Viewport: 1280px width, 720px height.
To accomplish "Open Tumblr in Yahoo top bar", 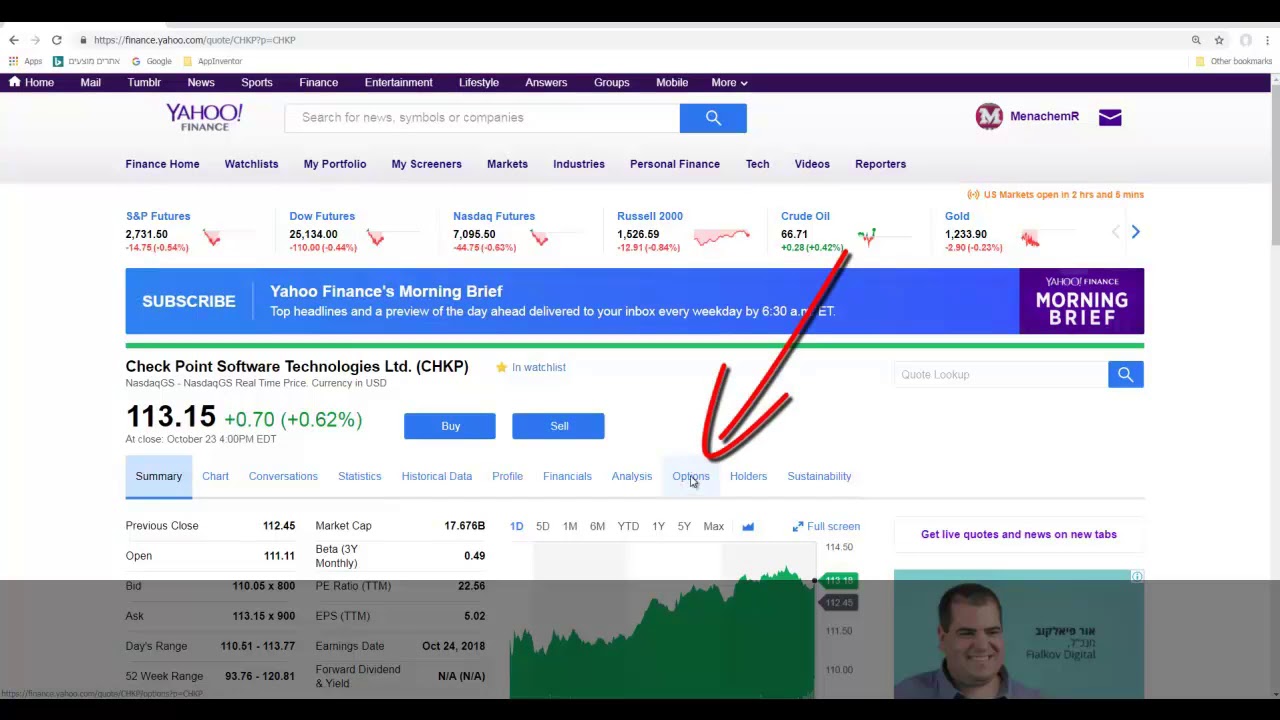I will pyautogui.click(x=144, y=82).
